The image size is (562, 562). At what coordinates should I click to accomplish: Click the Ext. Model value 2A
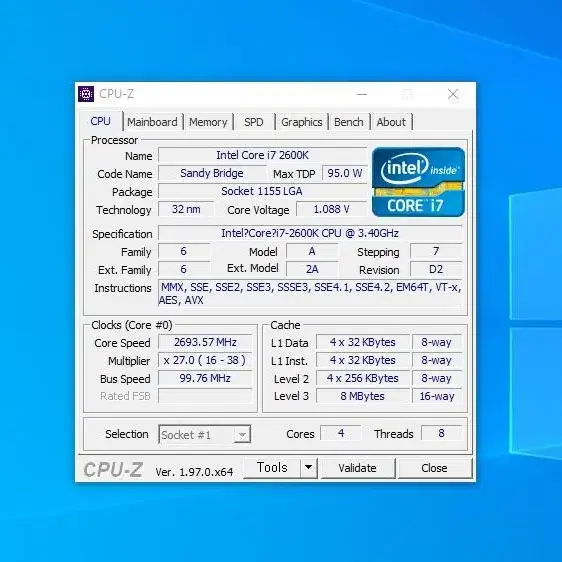tap(312, 269)
